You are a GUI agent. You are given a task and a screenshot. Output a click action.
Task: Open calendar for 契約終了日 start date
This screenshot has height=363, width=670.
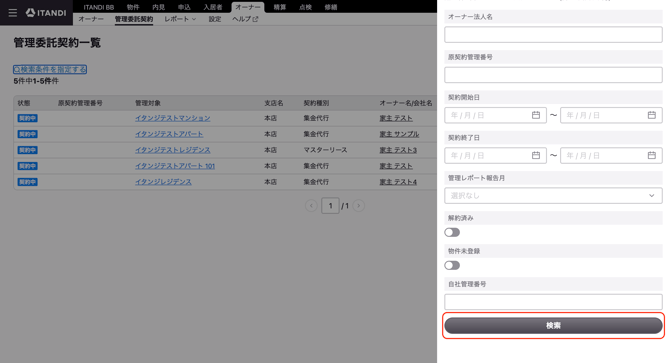coord(536,155)
